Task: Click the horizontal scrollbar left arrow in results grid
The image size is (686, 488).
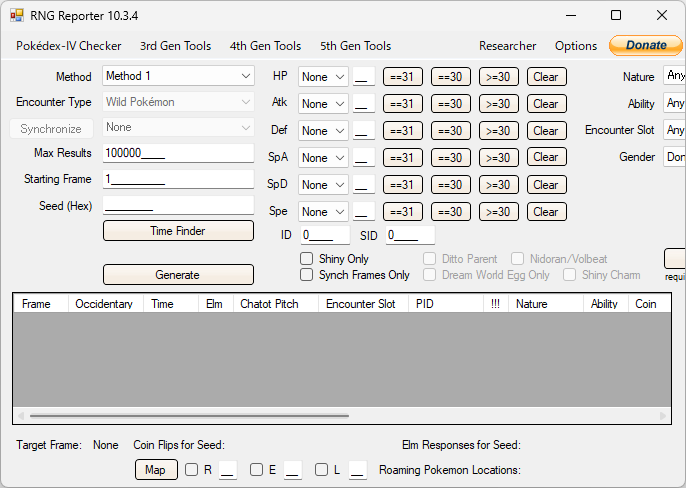Action: [x=21, y=415]
